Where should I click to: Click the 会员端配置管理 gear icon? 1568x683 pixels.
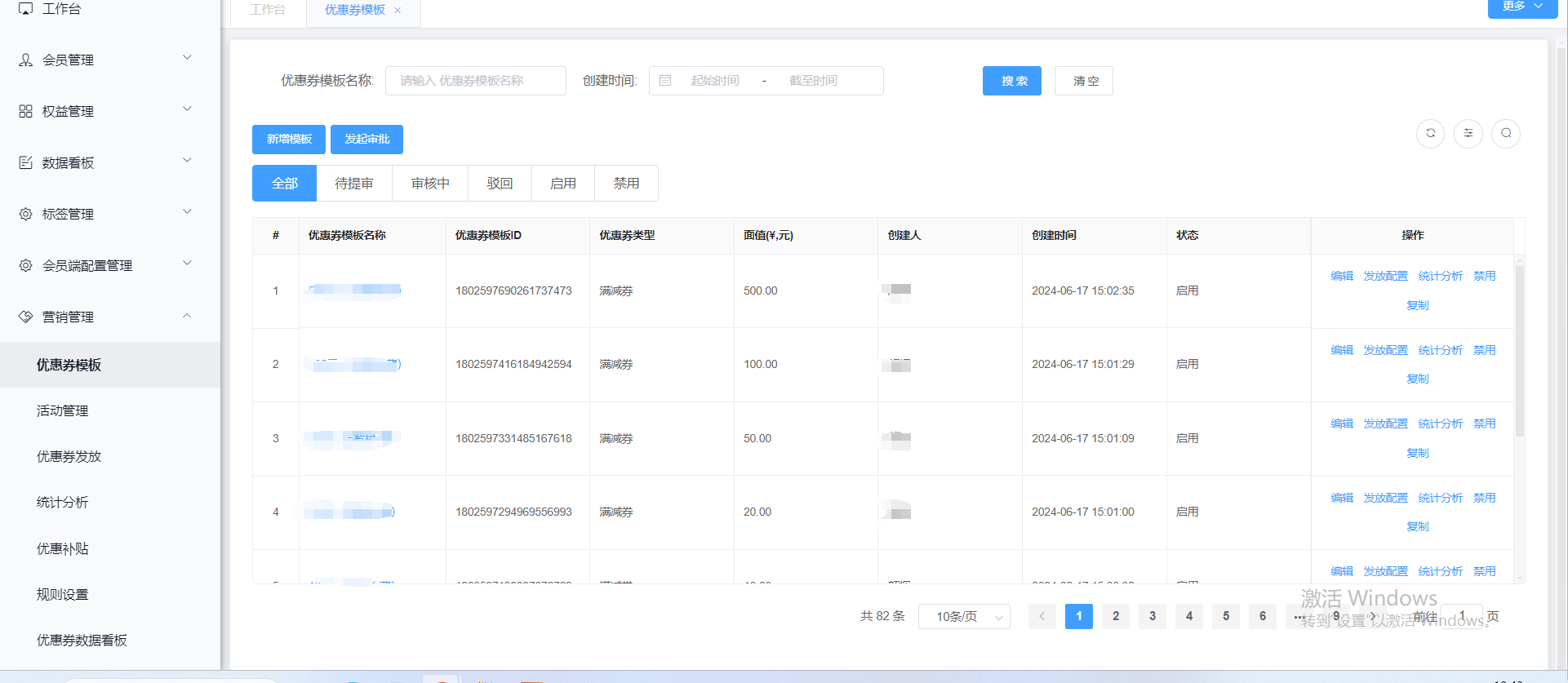[26, 265]
